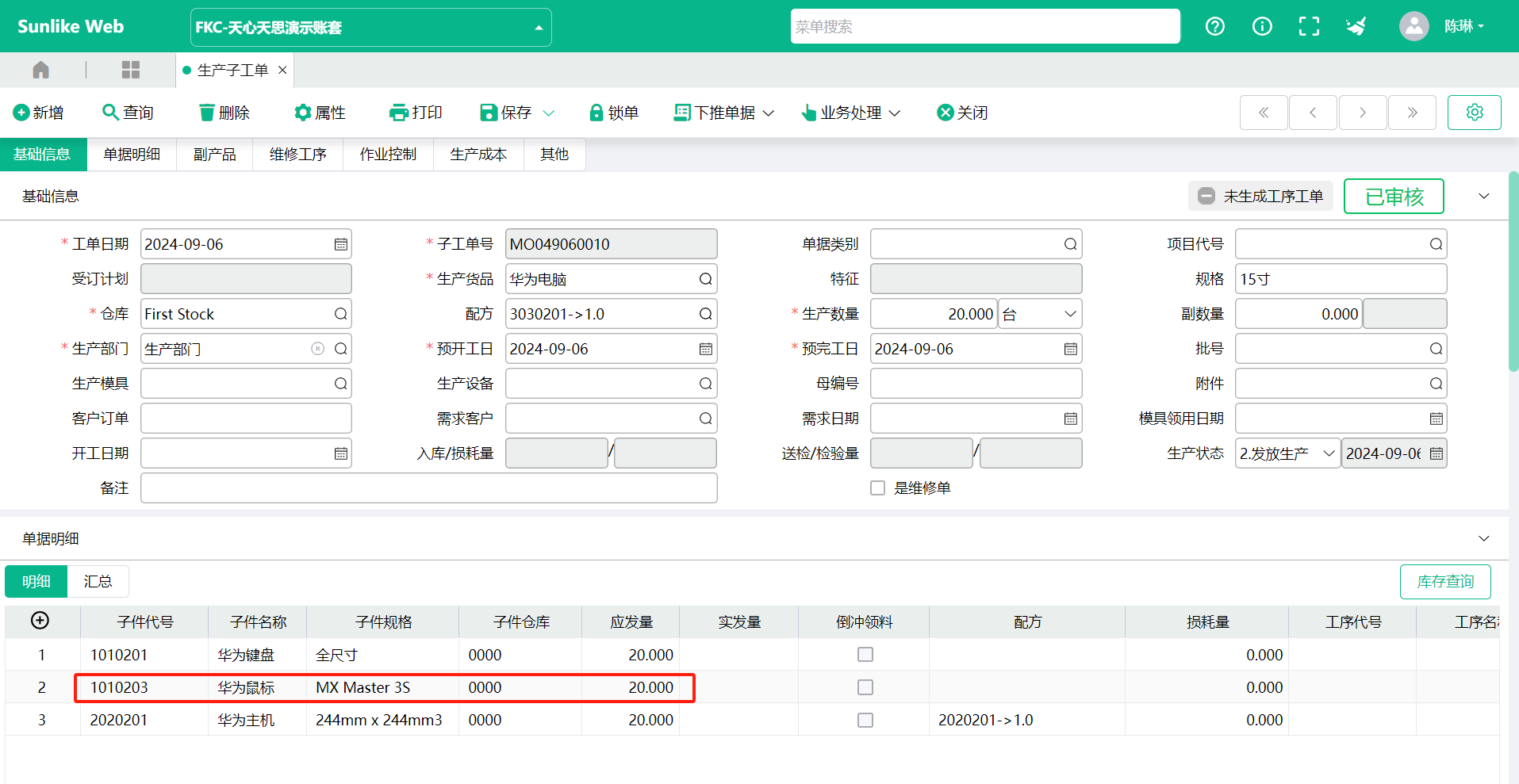Open lookup search for 项目代号
1519x784 pixels.
point(1436,244)
